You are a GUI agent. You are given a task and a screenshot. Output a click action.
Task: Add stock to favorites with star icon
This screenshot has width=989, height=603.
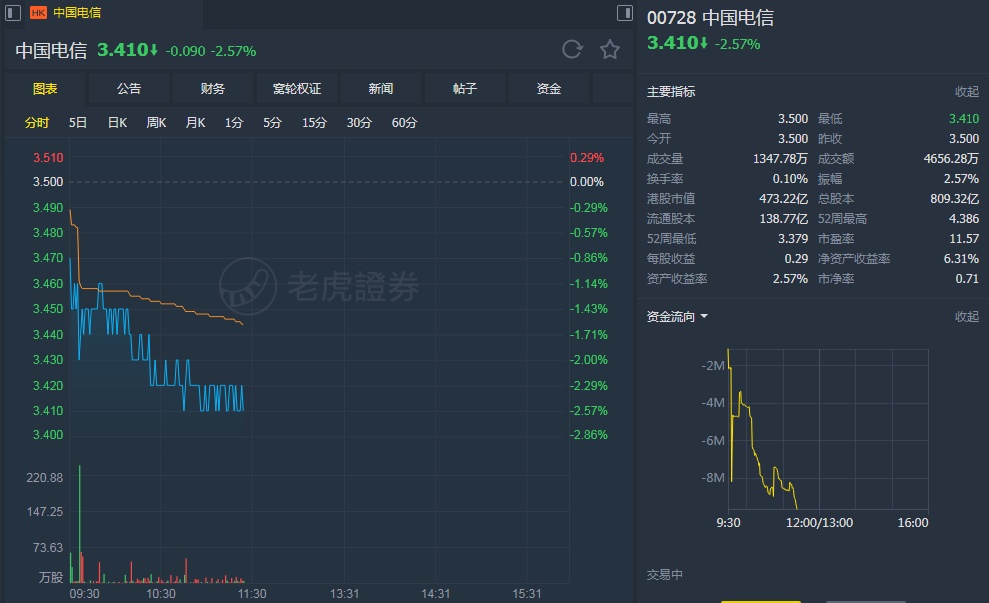pyautogui.click(x=609, y=49)
